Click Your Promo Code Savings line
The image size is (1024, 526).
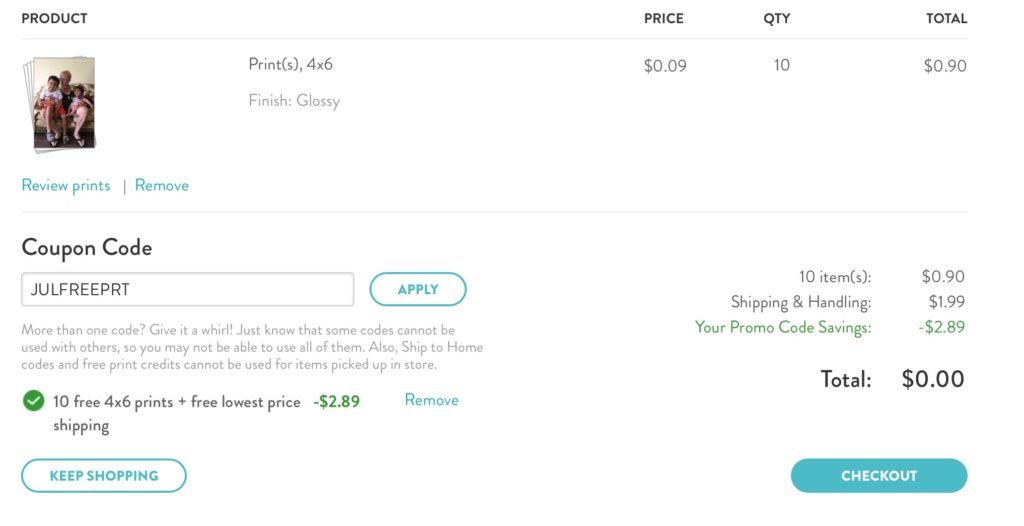coord(830,327)
